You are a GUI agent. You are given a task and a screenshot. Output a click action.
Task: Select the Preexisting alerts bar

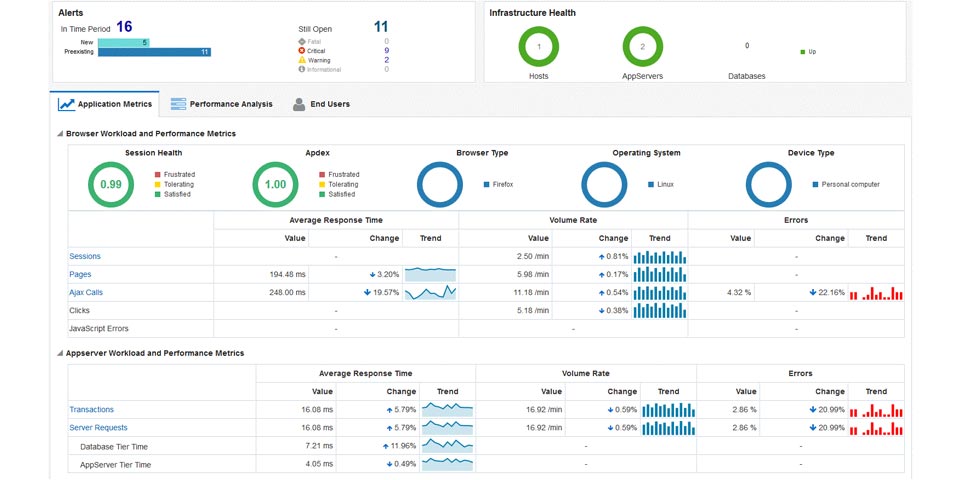[x=154, y=52]
